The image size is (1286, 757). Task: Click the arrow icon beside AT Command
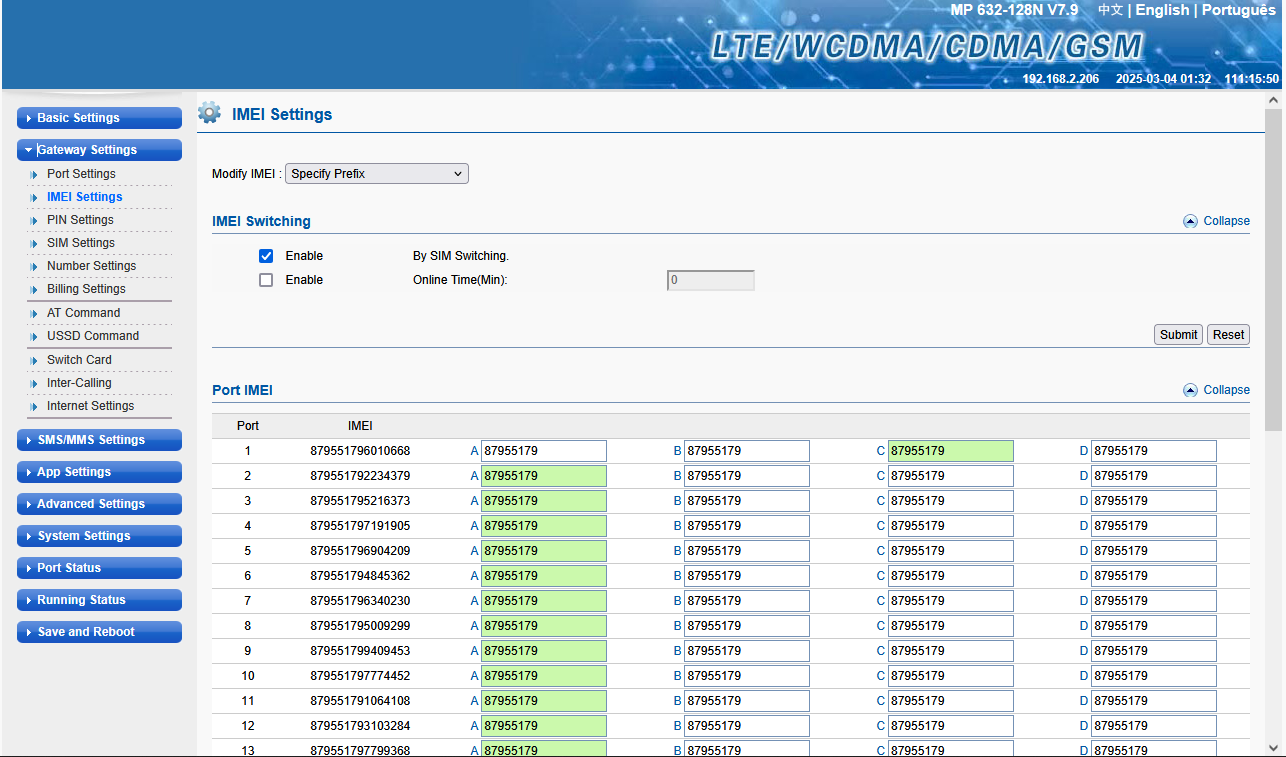[34, 313]
